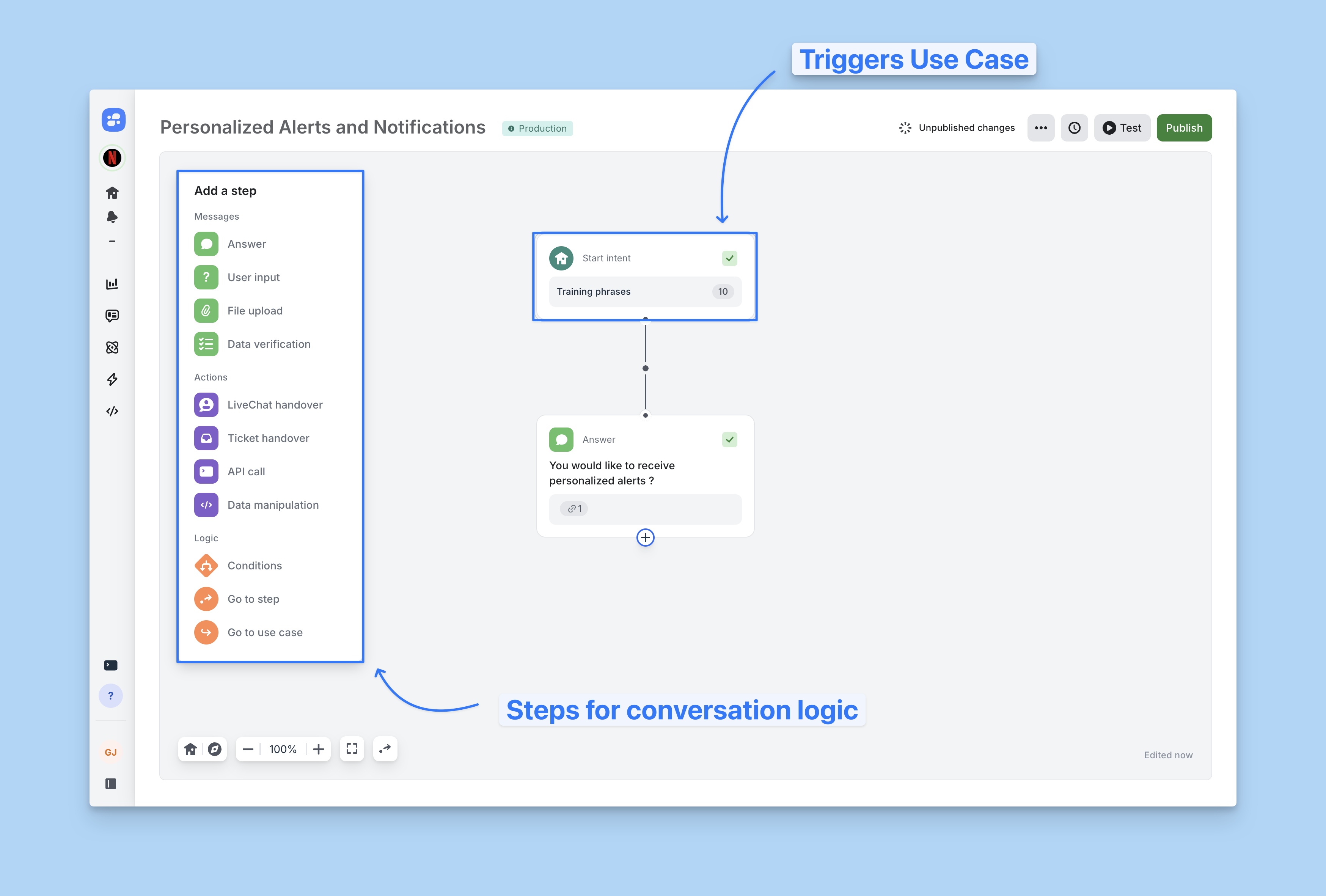Toggle the Start intent green checkmark
1326x896 pixels.
pyautogui.click(x=729, y=259)
